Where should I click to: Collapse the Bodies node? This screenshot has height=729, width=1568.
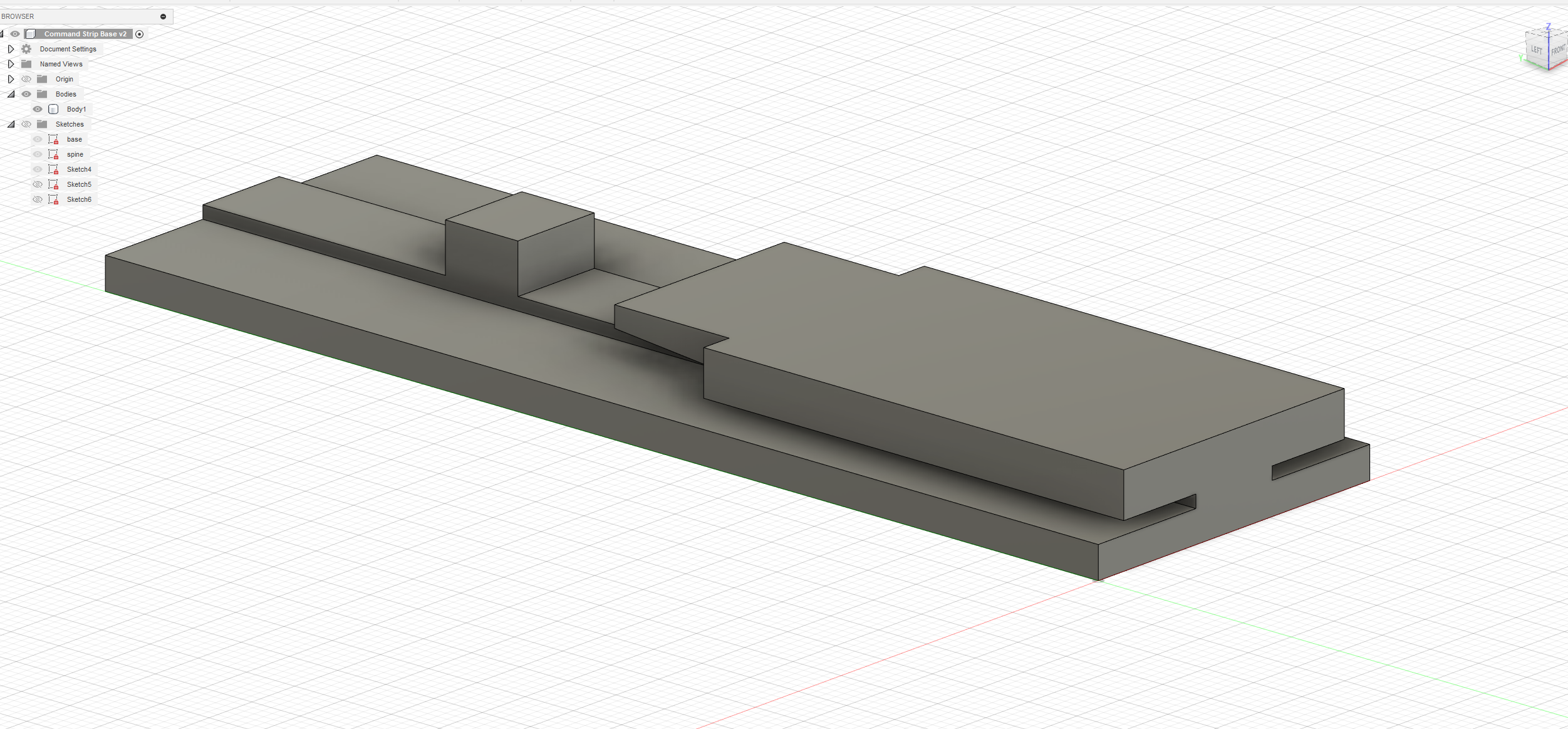[x=11, y=94]
